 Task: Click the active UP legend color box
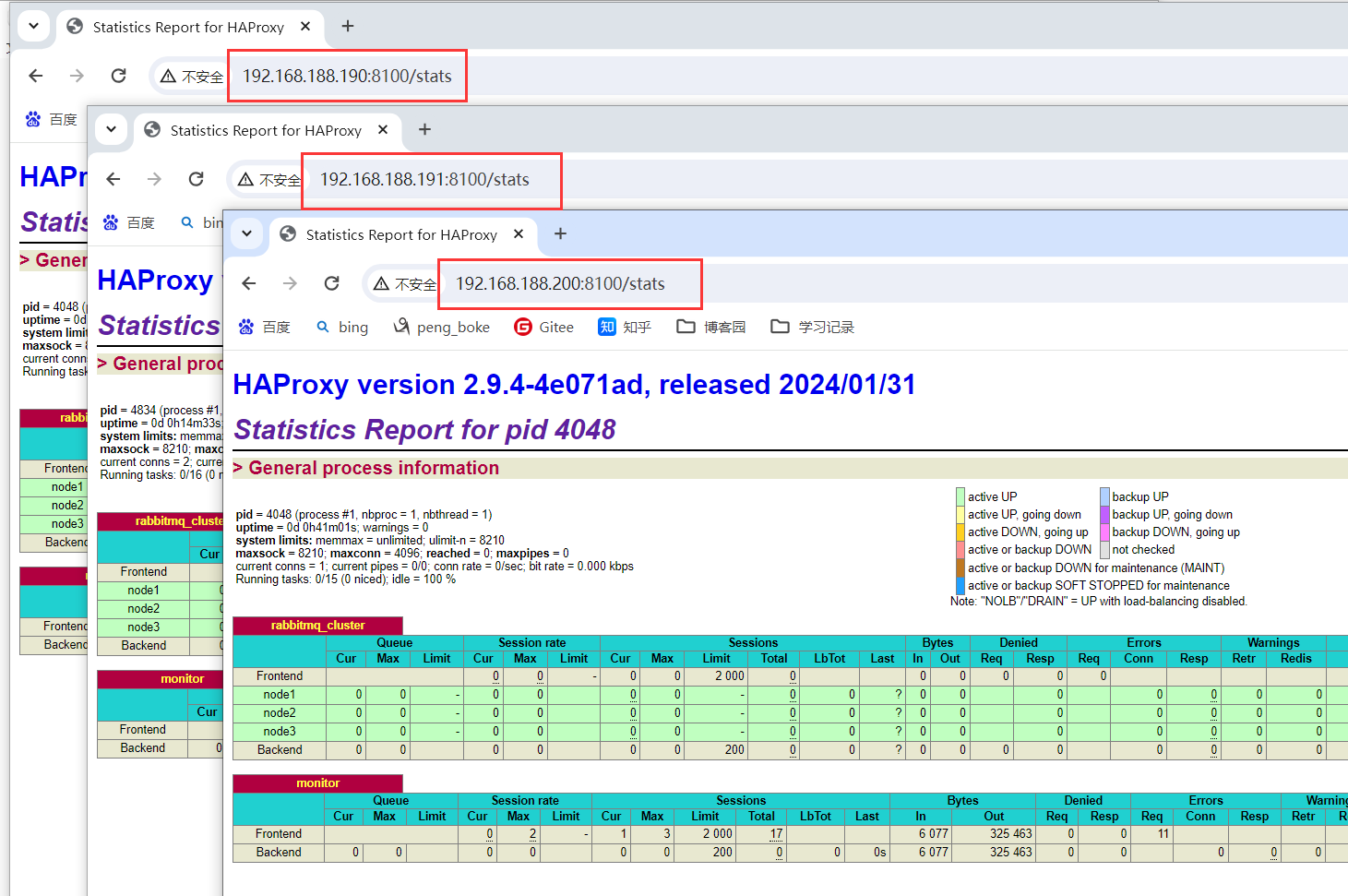(960, 496)
